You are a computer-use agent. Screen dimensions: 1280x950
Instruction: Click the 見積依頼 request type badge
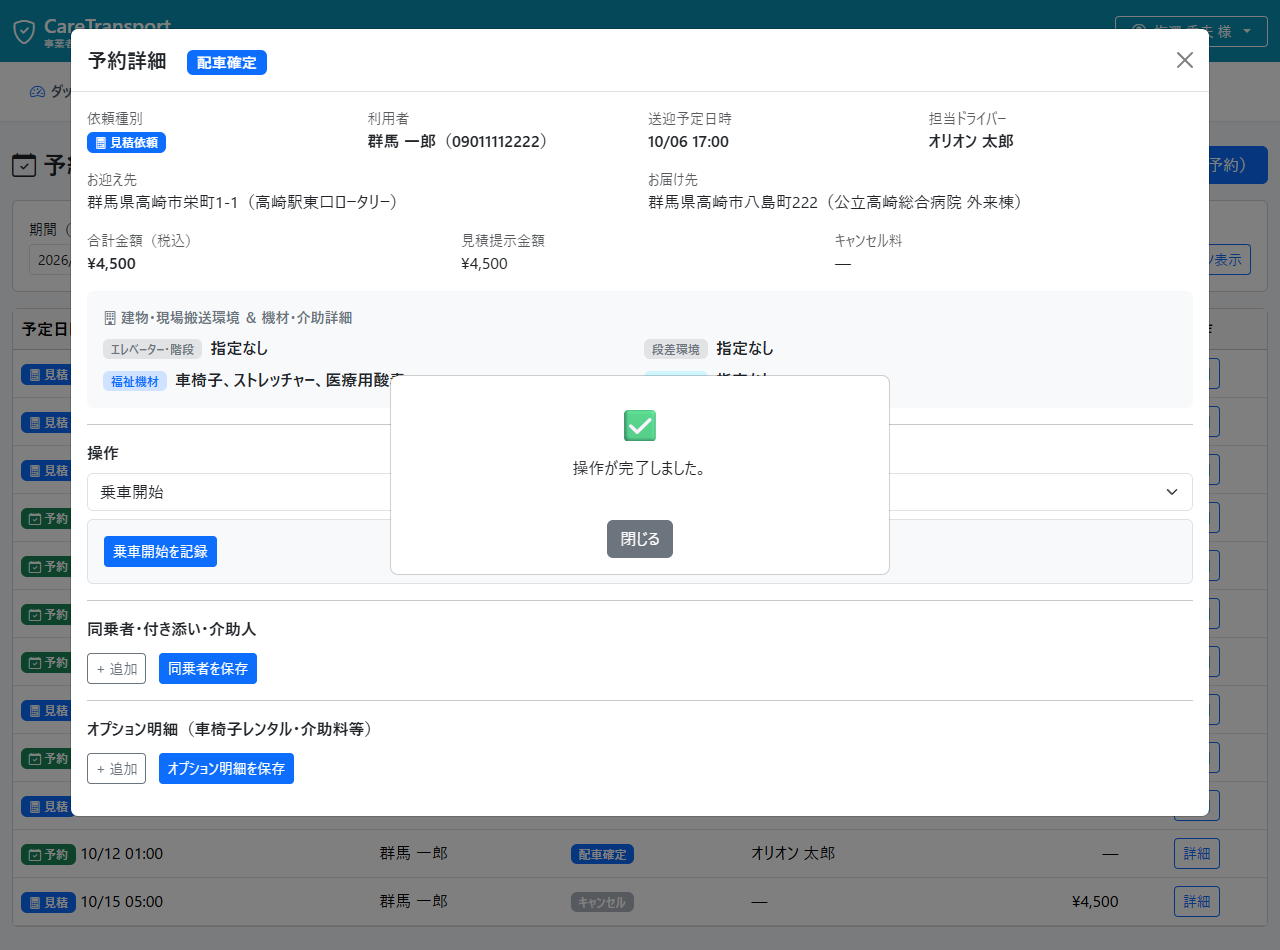pyautogui.click(x=126, y=143)
